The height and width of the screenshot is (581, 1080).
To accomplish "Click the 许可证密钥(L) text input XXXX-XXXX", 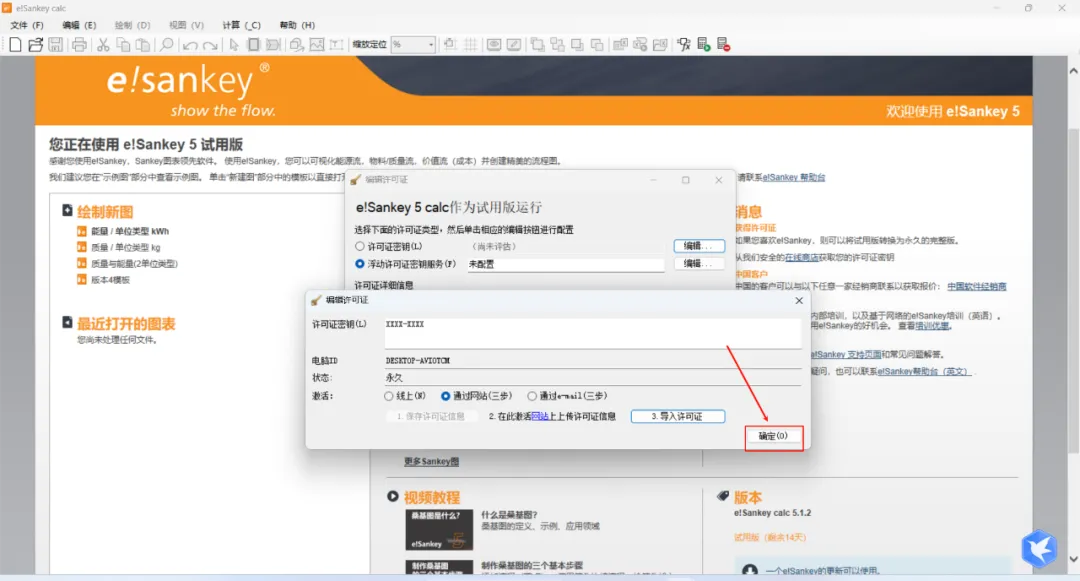I will pyautogui.click(x=593, y=332).
